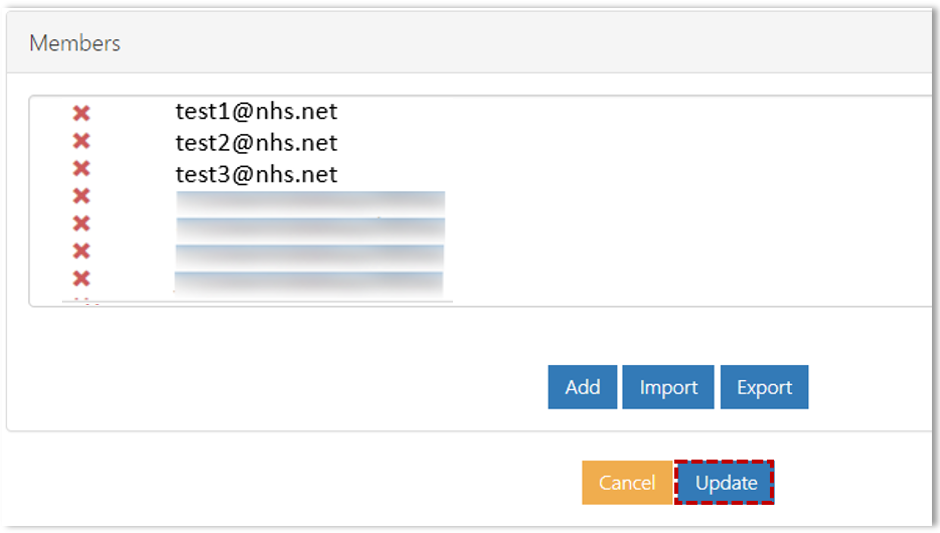The height and width of the screenshot is (533, 940).
Task: Cancel the membership changes
Action: (627, 483)
